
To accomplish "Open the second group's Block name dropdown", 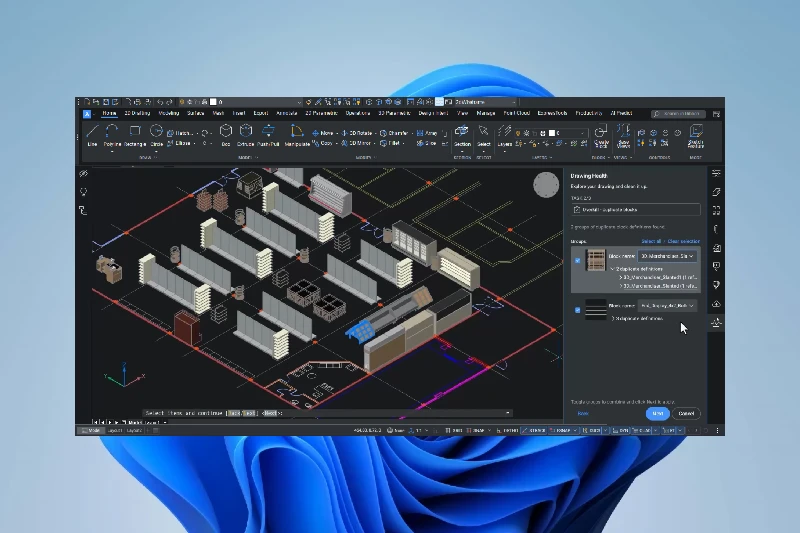I will pos(668,305).
